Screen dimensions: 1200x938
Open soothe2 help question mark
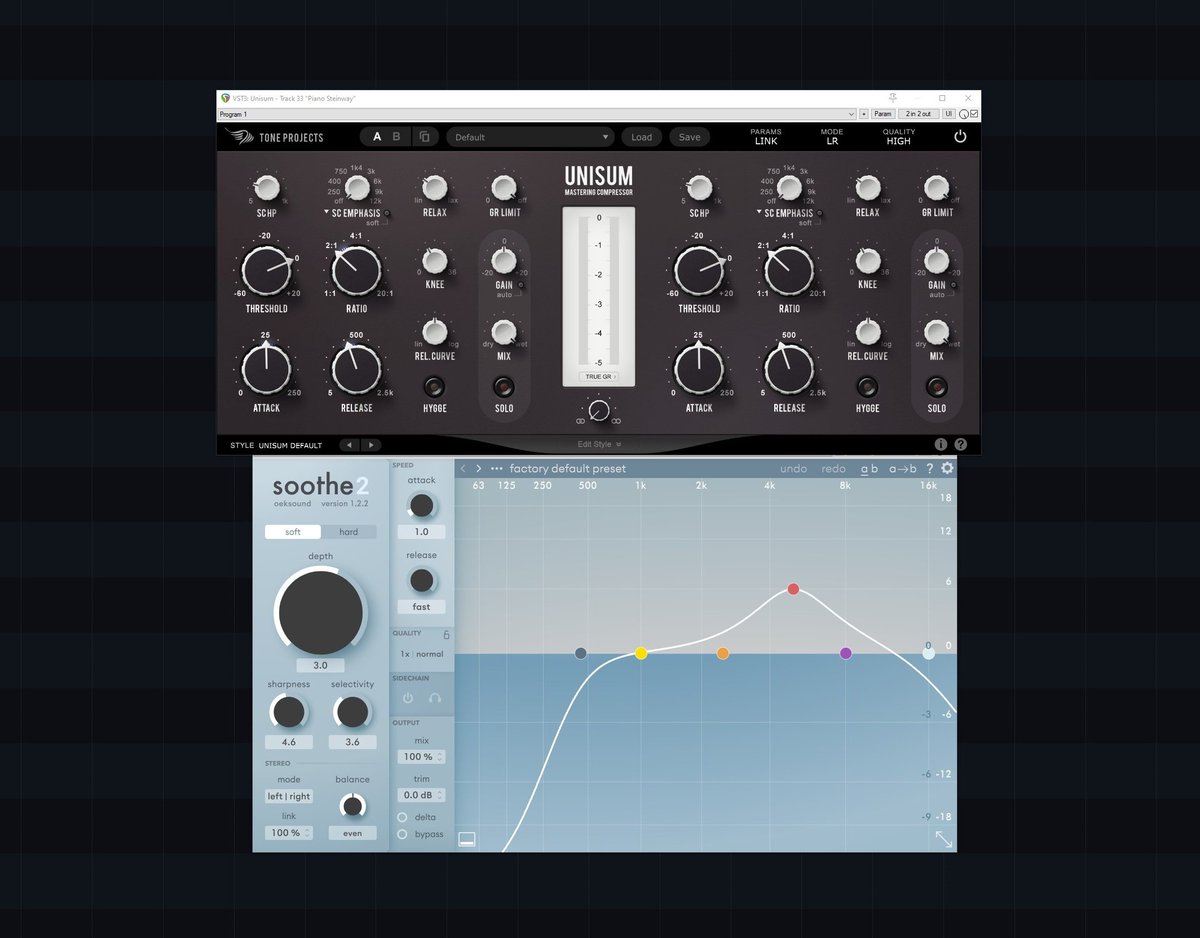[929, 468]
